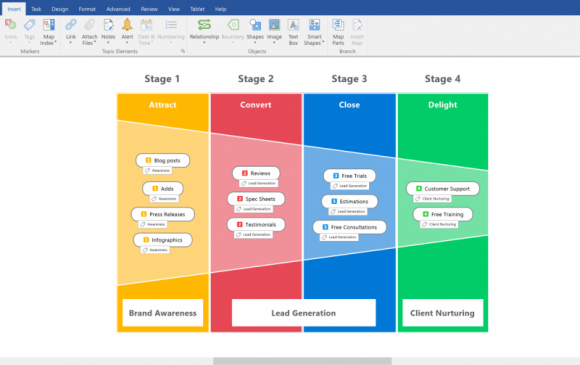The height and width of the screenshot is (365, 580).
Task: Open the Design ribbon tab
Action: [x=60, y=9]
